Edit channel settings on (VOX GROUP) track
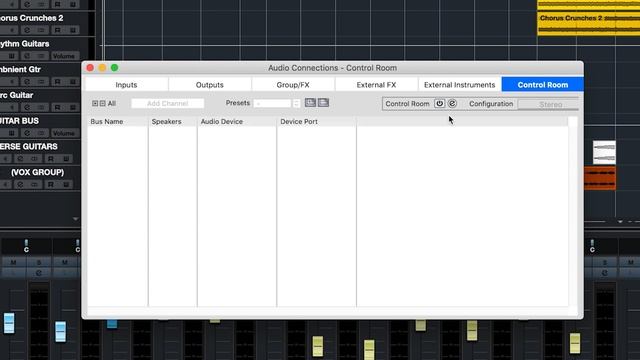Image resolution: width=640 pixels, height=360 pixels. coord(20,184)
